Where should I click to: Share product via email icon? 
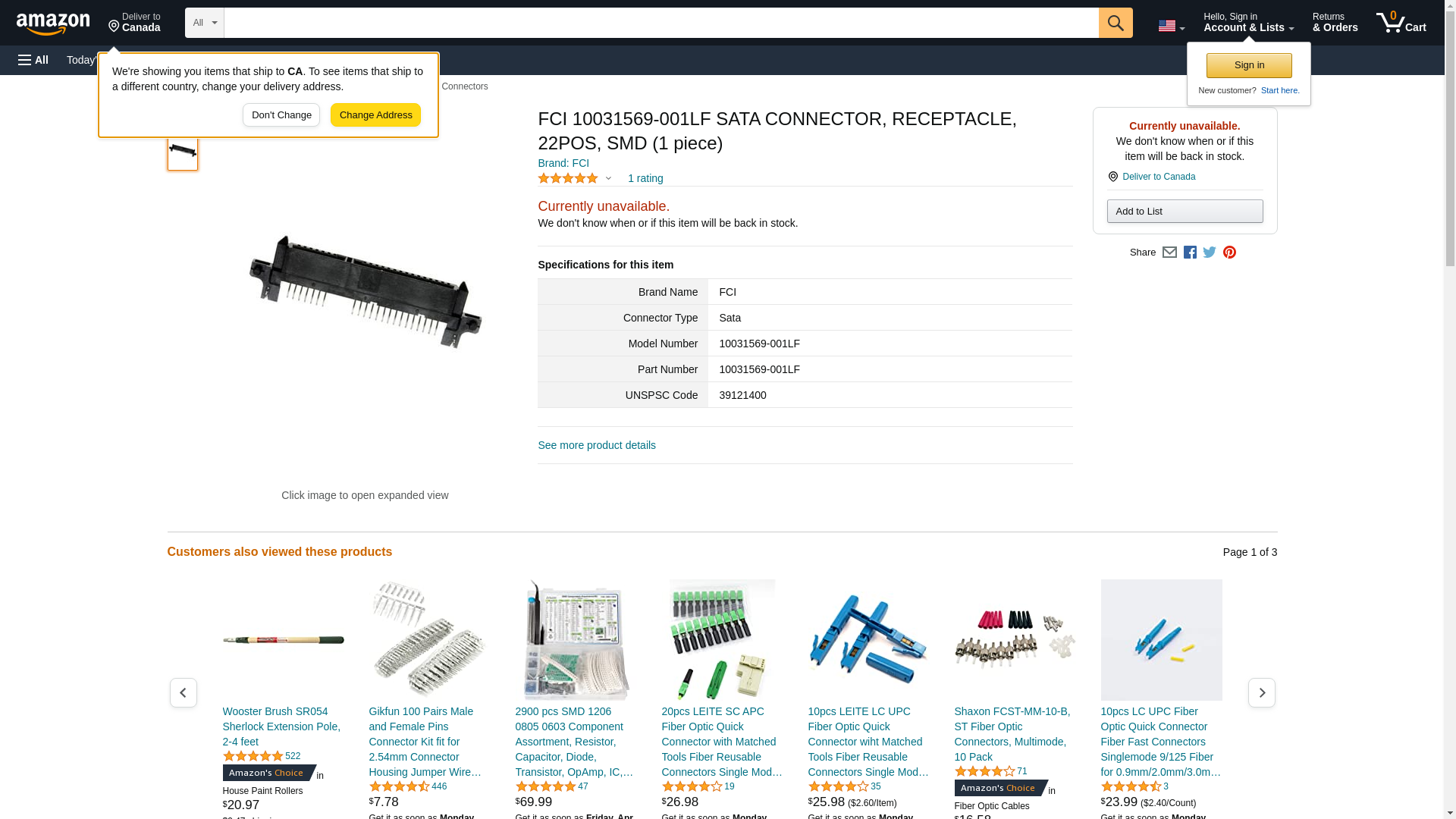(1169, 253)
